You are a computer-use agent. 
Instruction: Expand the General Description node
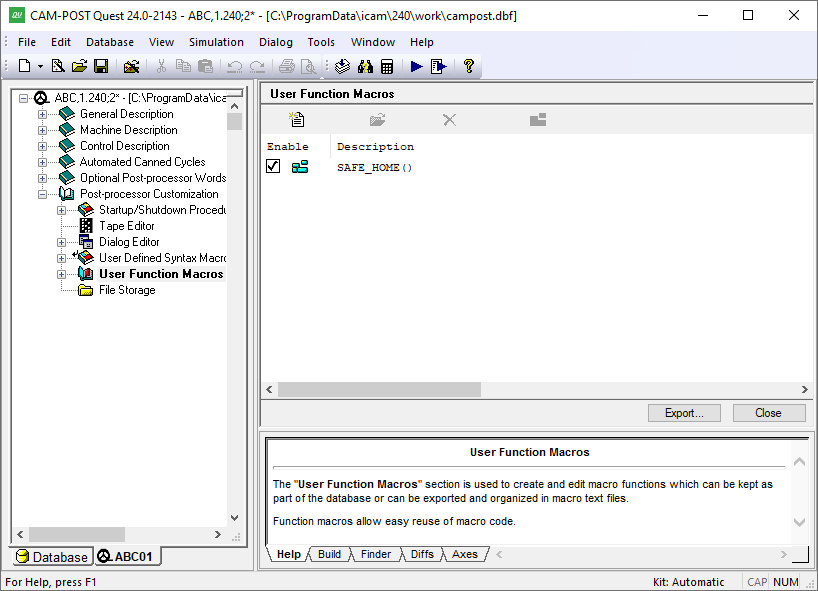coord(43,114)
